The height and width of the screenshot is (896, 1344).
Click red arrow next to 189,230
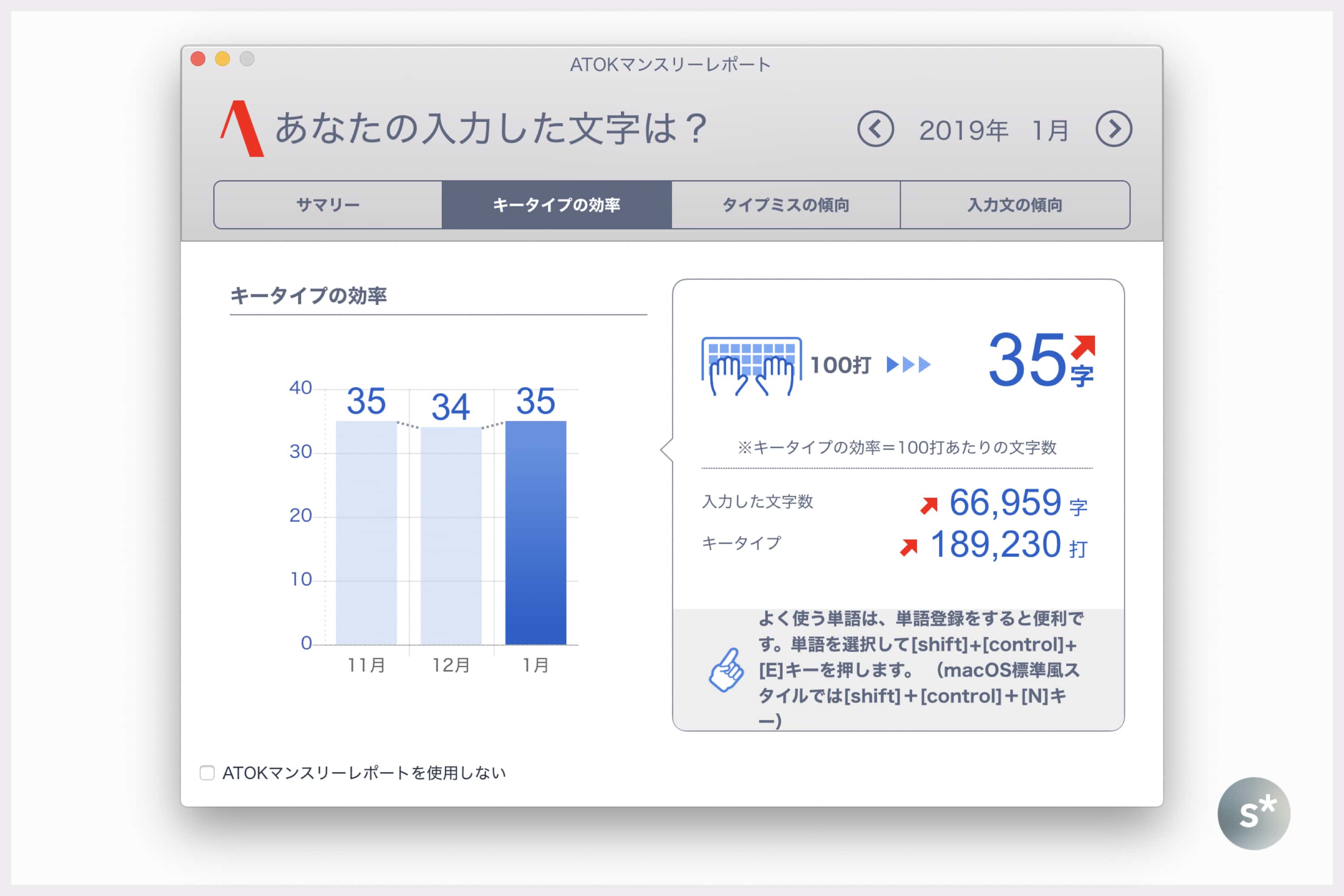pyautogui.click(x=909, y=547)
